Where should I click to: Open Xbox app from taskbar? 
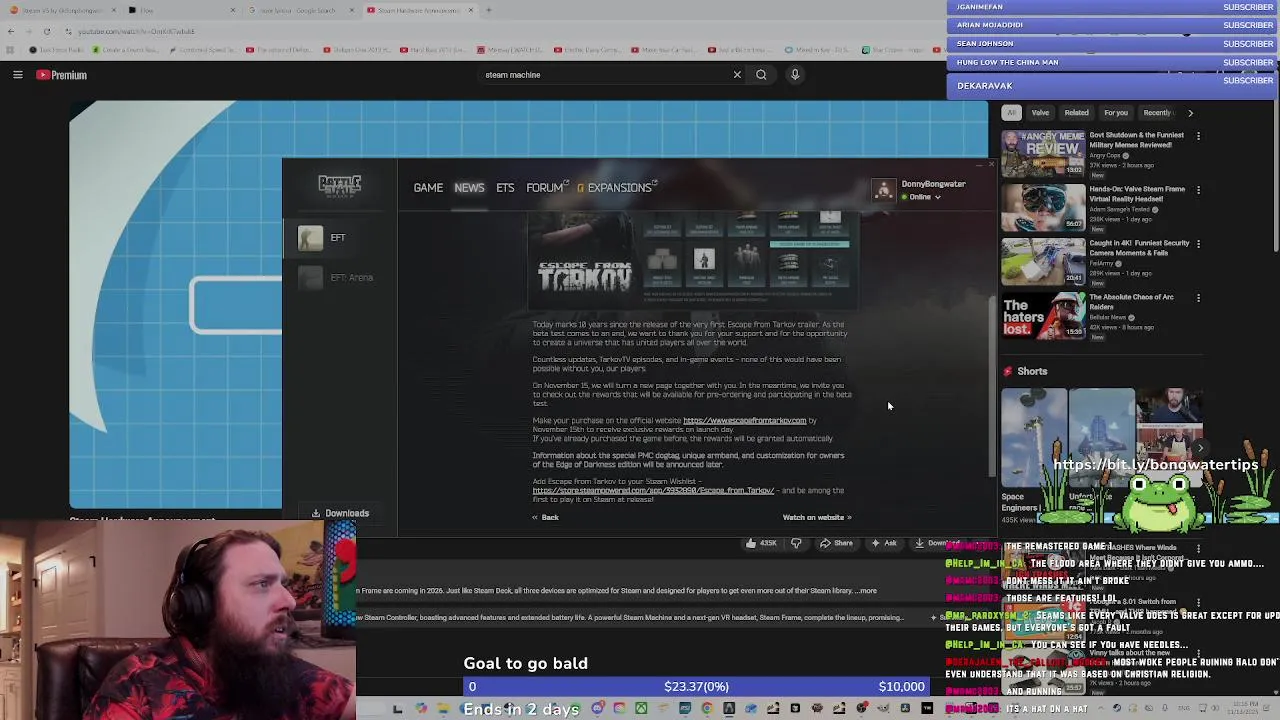click(x=641, y=709)
